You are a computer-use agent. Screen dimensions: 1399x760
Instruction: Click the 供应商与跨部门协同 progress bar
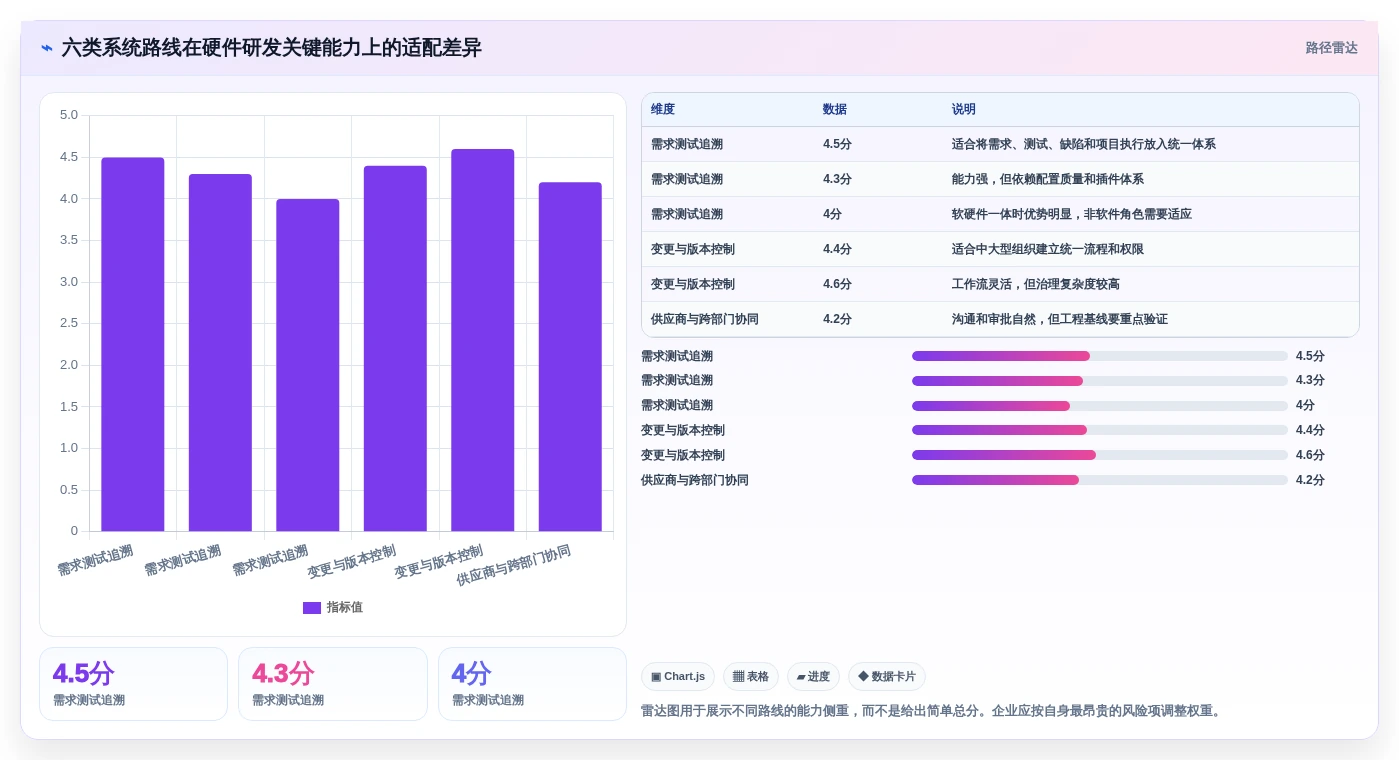tap(1100, 480)
